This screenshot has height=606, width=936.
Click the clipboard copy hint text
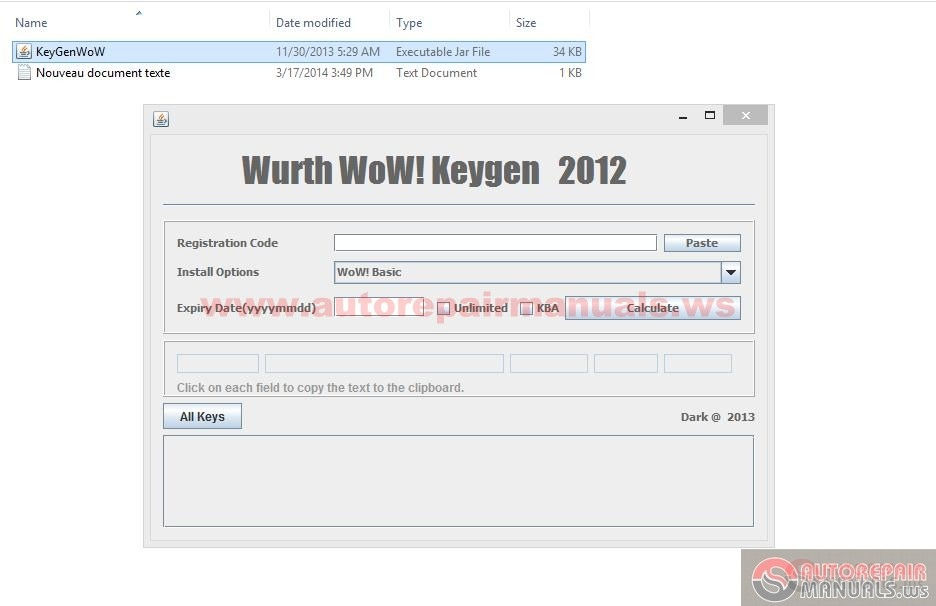320,387
